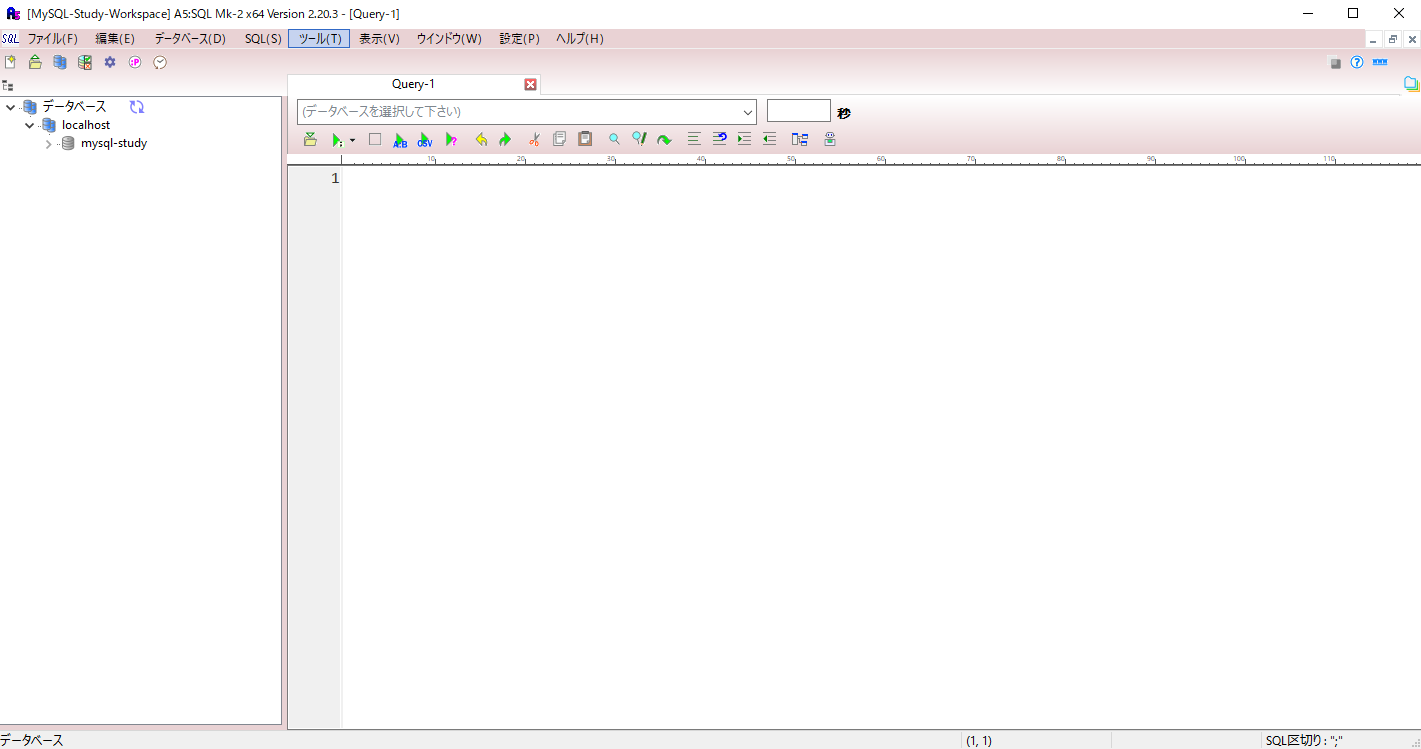Click the pink :P parameter icon
This screenshot has height=749, width=1421.
tap(135, 62)
